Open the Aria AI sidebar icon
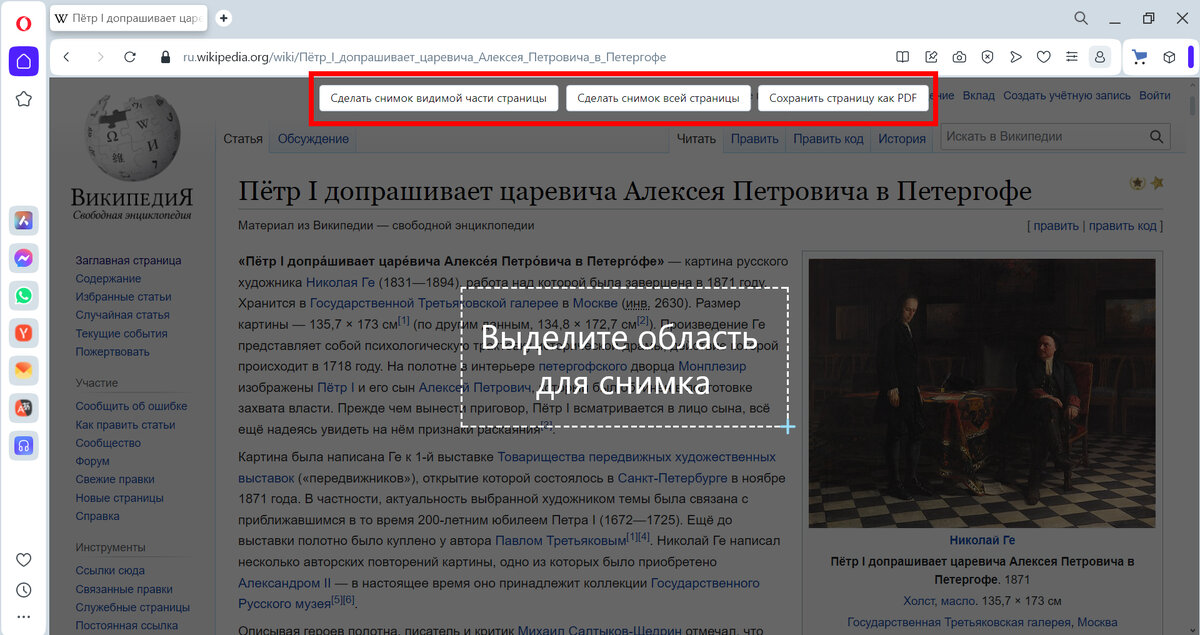The width and height of the screenshot is (1200, 635). tap(24, 220)
